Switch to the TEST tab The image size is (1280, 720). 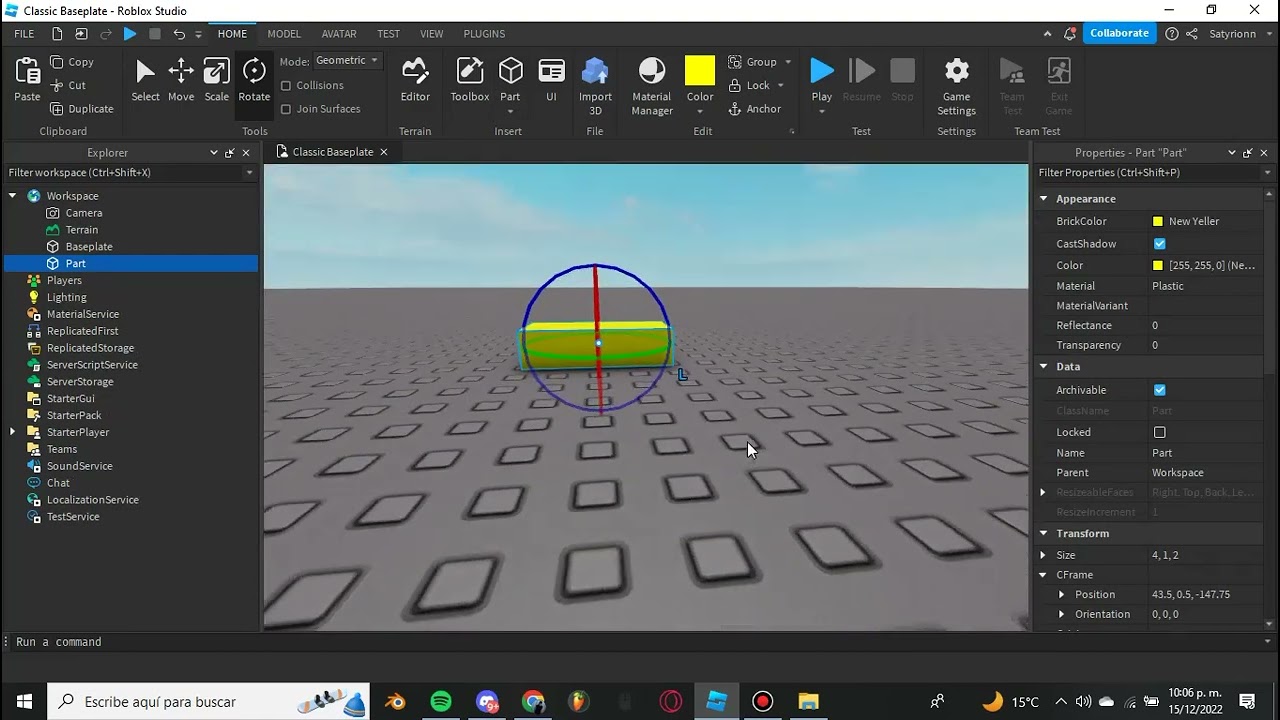388,34
